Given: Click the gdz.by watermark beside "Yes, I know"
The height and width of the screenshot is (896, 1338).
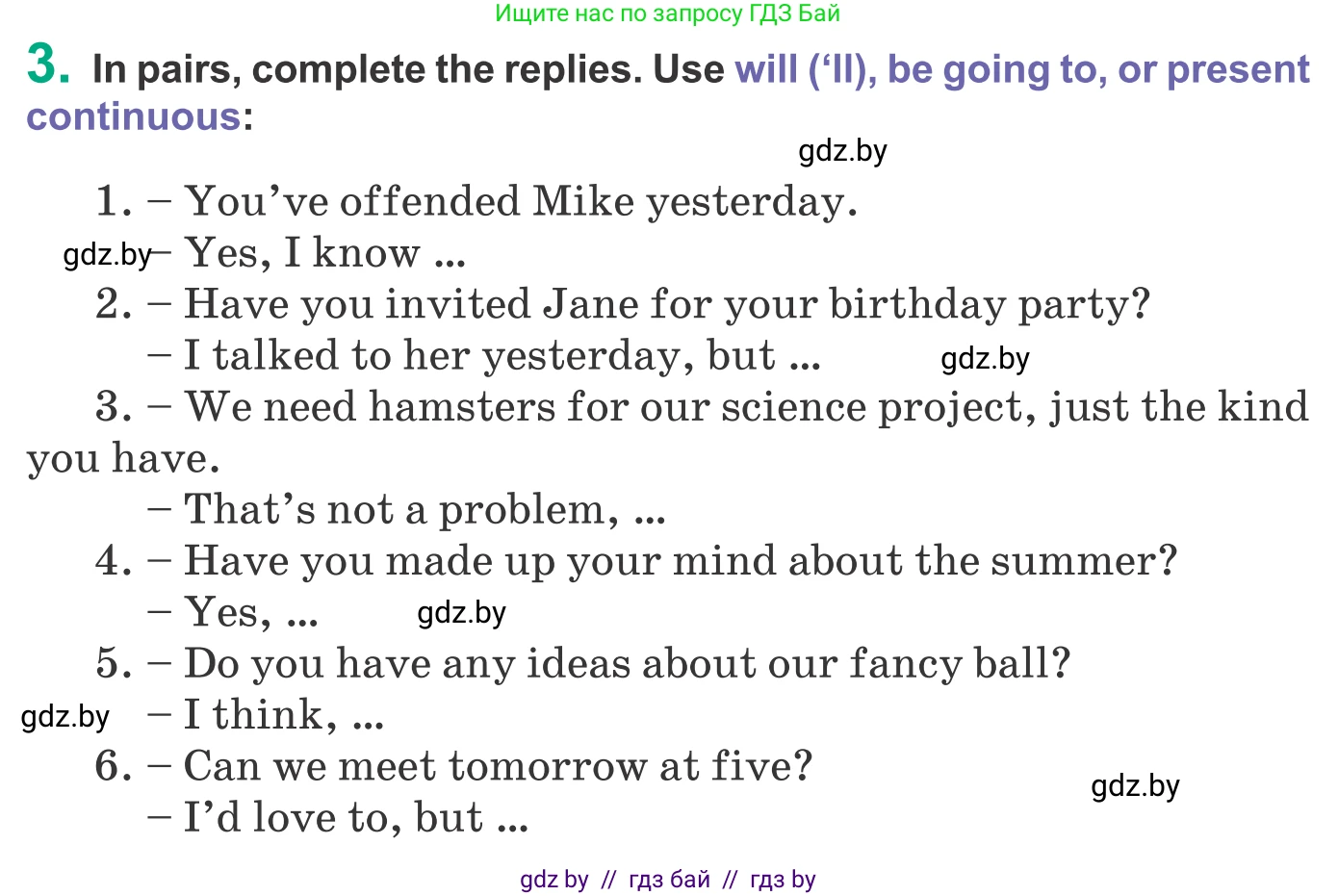Looking at the screenshot, I should pos(107,255).
